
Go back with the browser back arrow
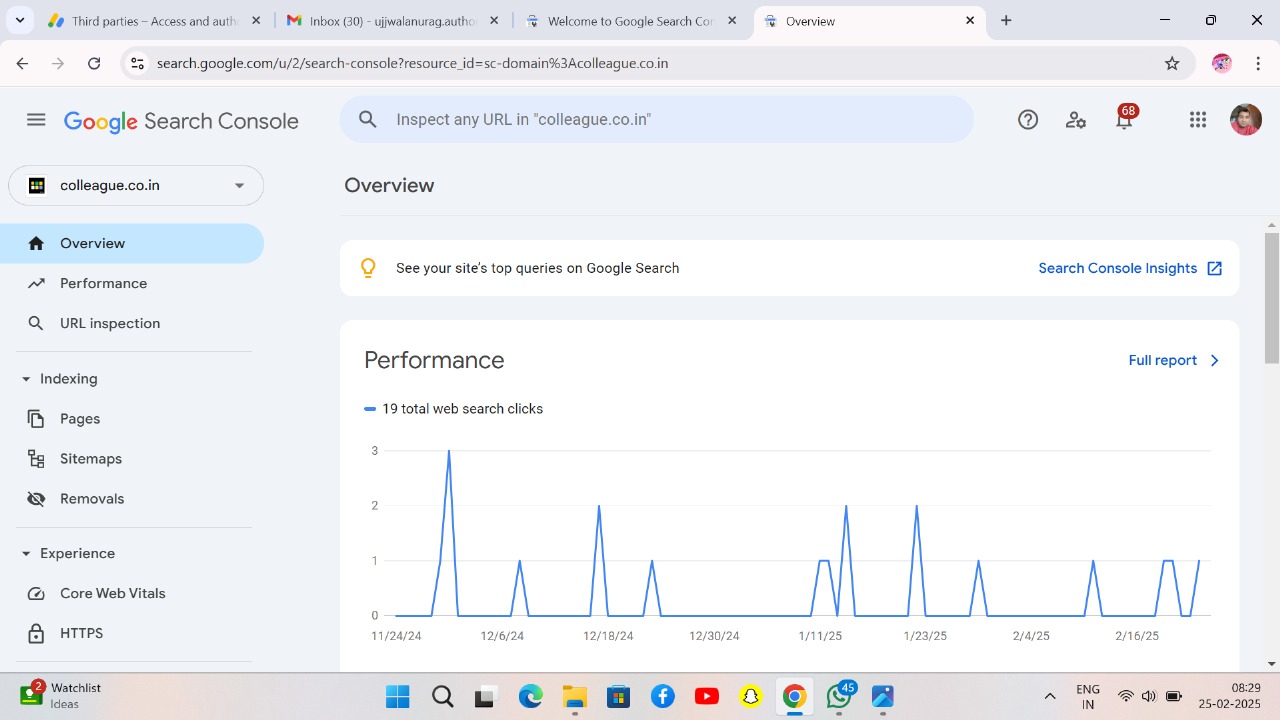22,63
